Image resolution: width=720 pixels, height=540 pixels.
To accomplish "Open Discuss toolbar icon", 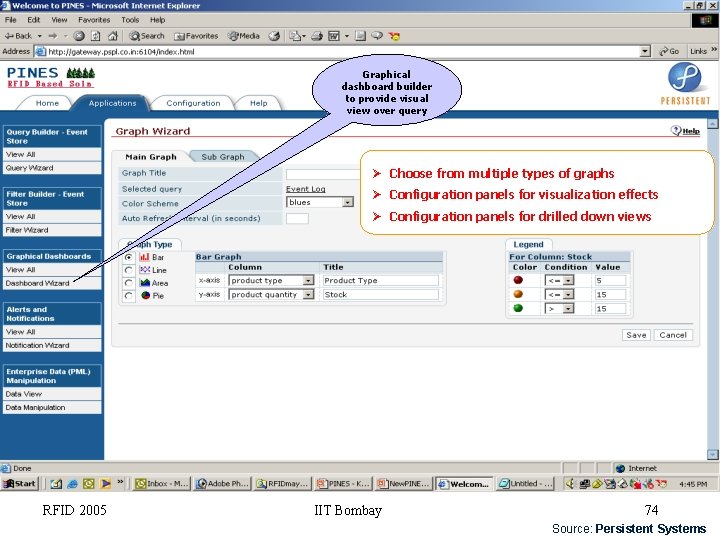I will click(377, 35).
